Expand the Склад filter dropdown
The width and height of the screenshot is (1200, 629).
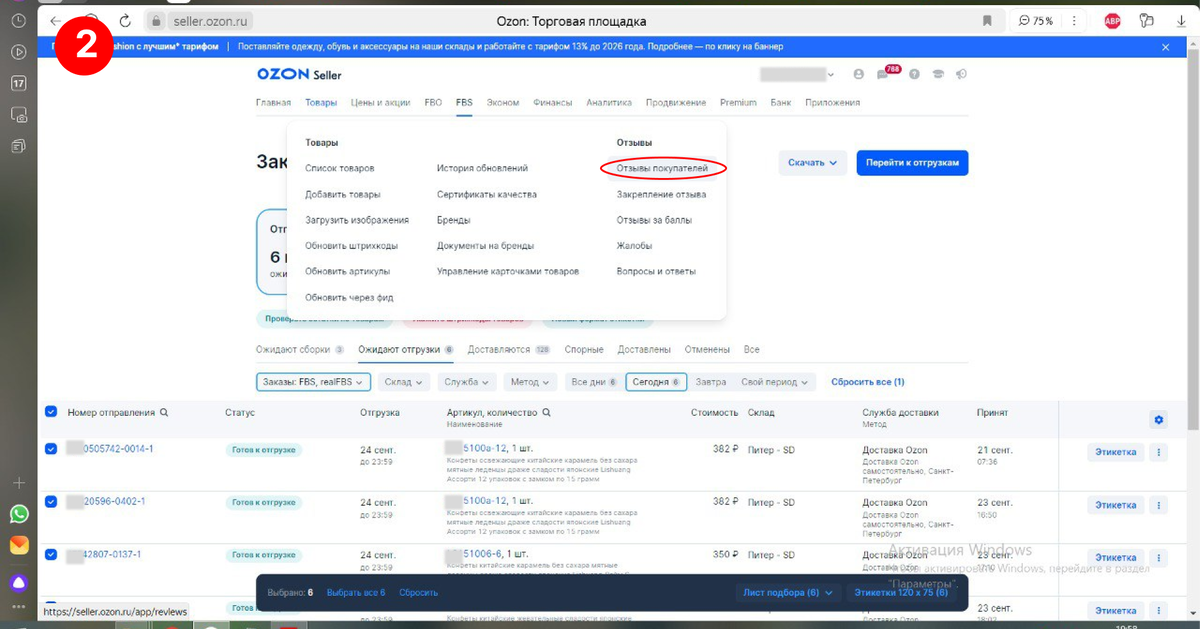pyautogui.click(x=405, y=382)
